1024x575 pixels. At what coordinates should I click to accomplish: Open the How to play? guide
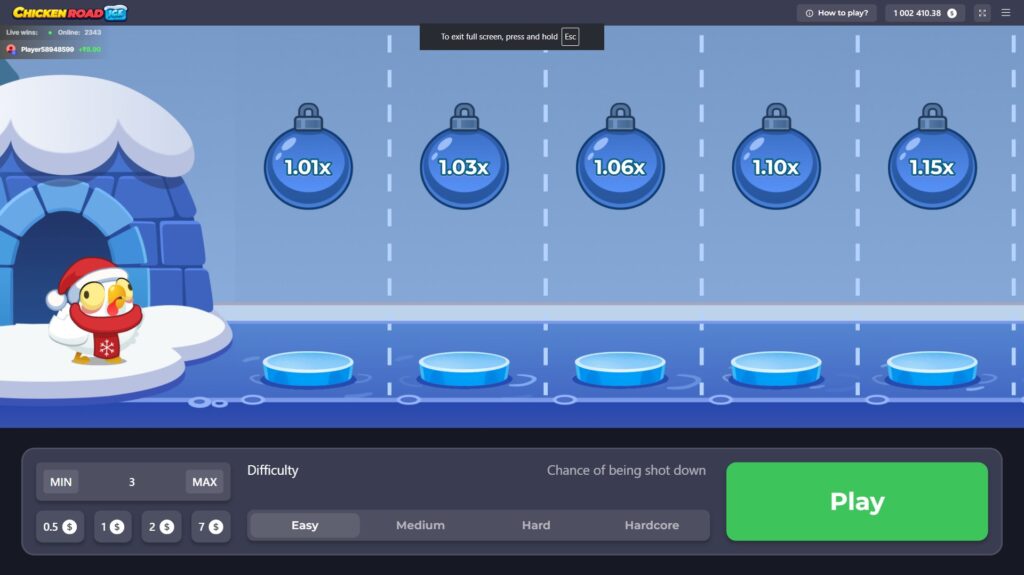tap(837, 13)
